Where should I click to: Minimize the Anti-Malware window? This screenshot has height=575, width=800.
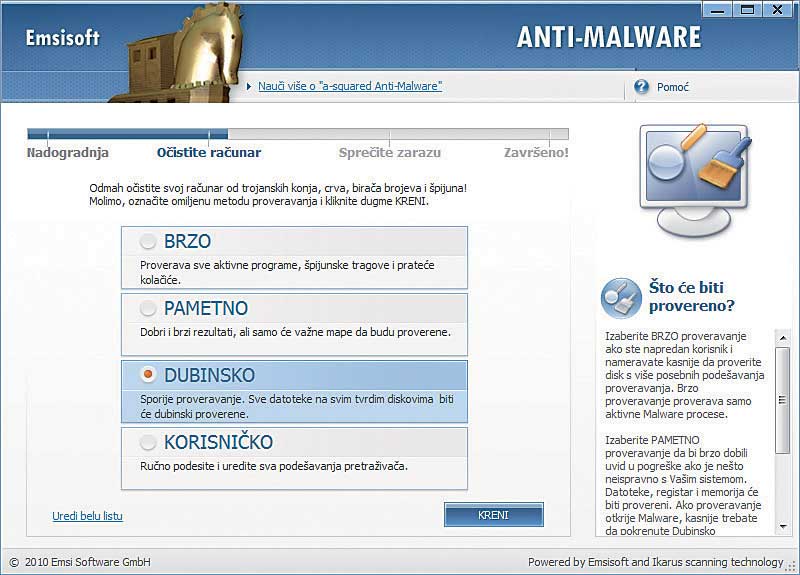tap(717, 9)
